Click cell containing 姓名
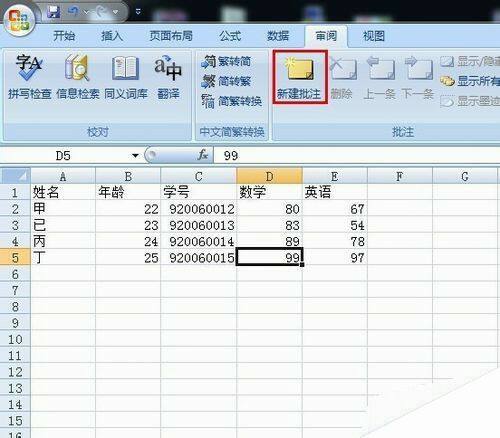 click(x=63, y=192)
